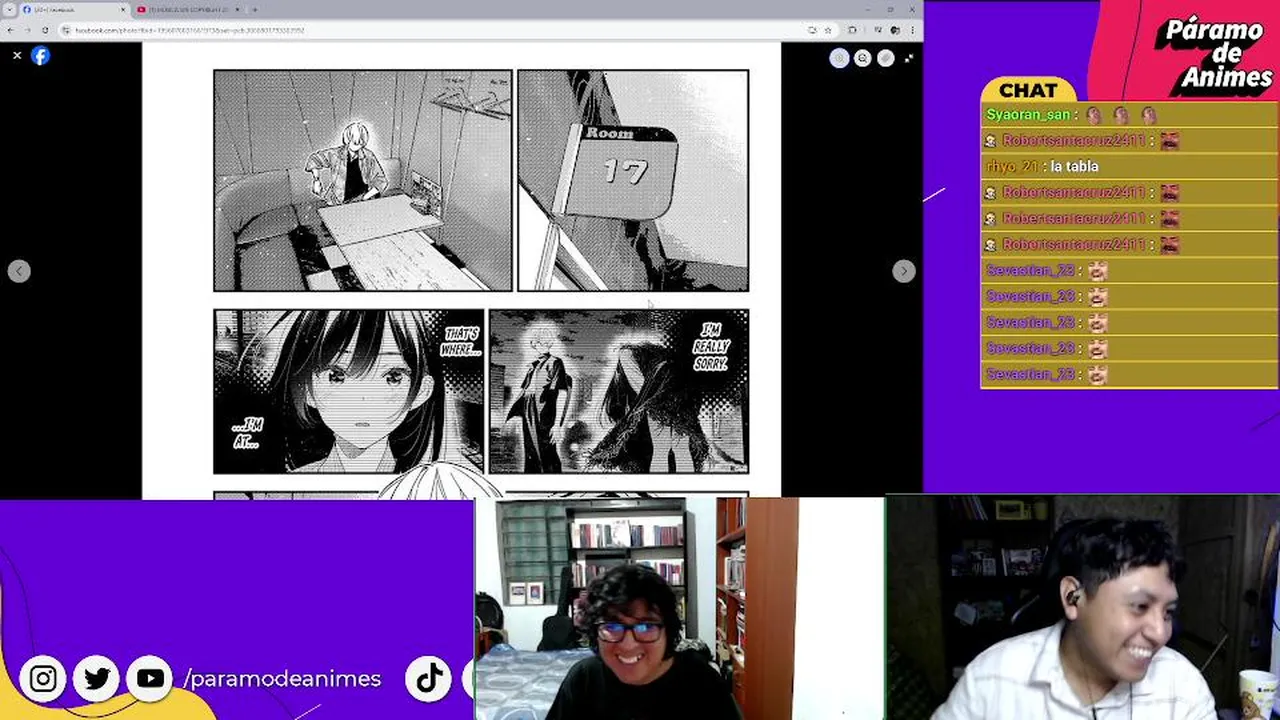Click the TikTok icon
The image size is (1280, 720).
point(430,679)
